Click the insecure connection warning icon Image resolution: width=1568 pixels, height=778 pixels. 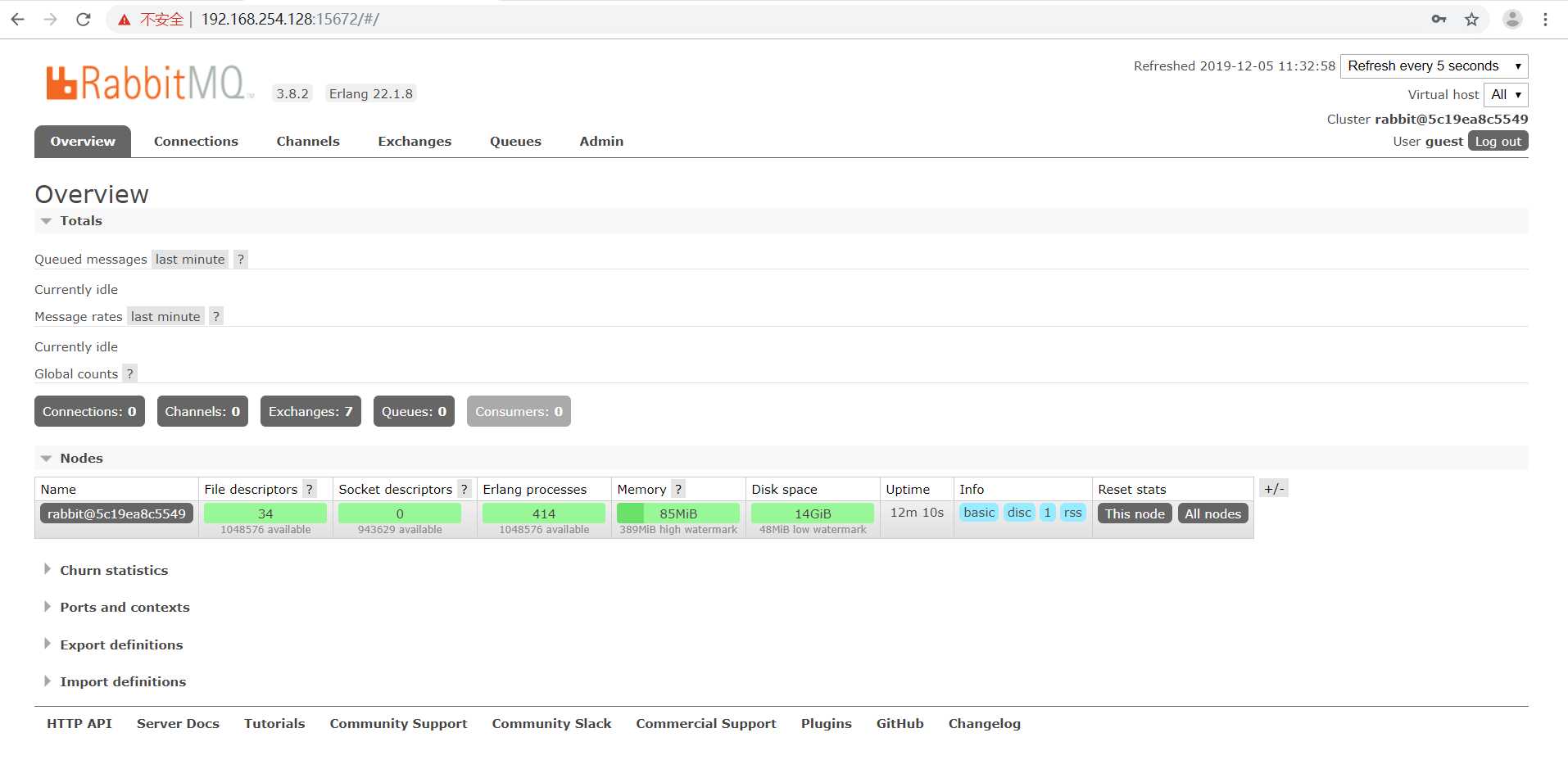[x=125, y=20]
